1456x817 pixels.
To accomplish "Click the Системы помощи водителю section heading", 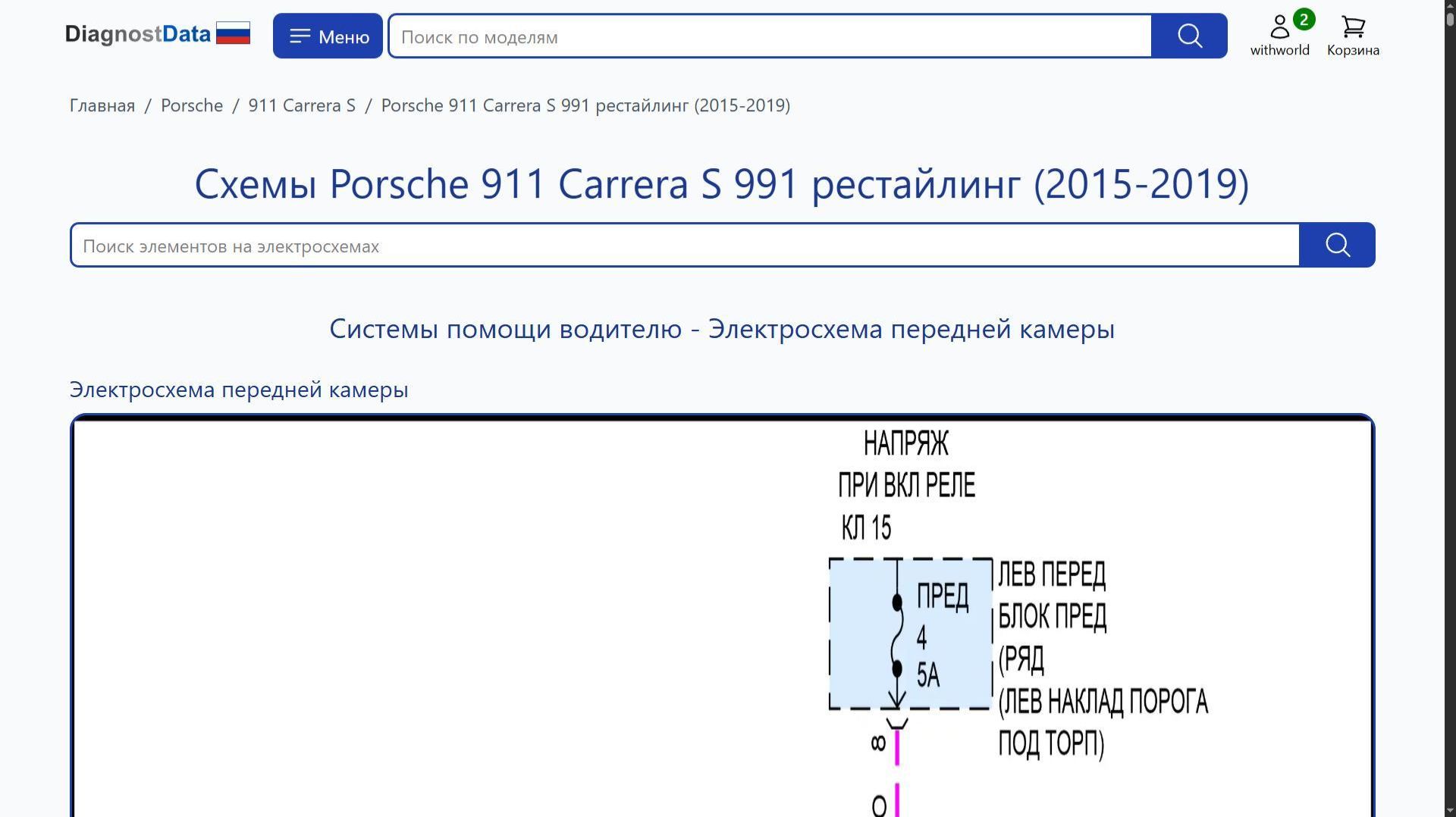I will click(x=722, y=329).
